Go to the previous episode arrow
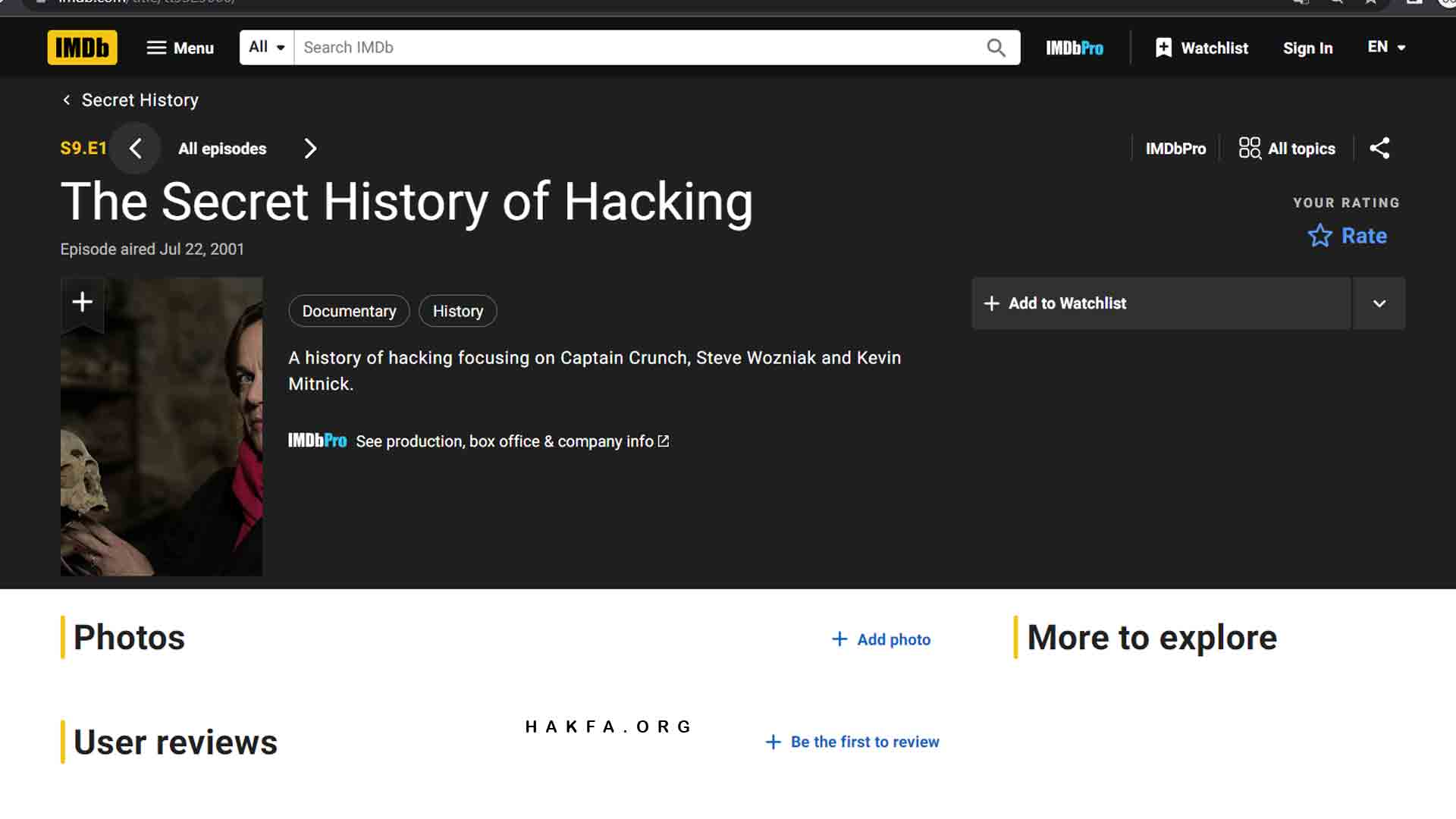Image resolution: width=1456 pixels, height=819 pixels. pyautogui.click(x=135, y=149)
